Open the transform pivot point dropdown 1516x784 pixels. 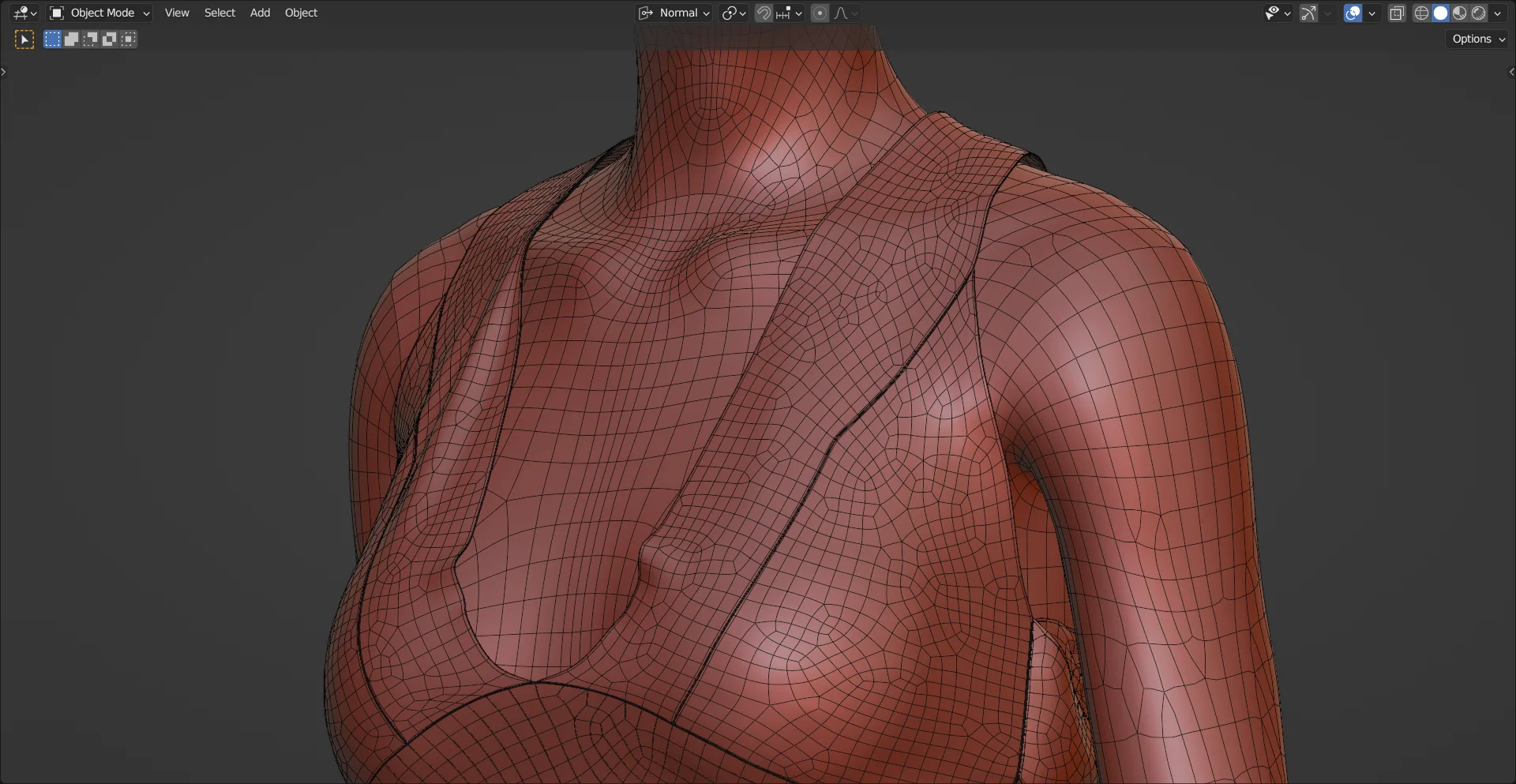pos(734,13)
